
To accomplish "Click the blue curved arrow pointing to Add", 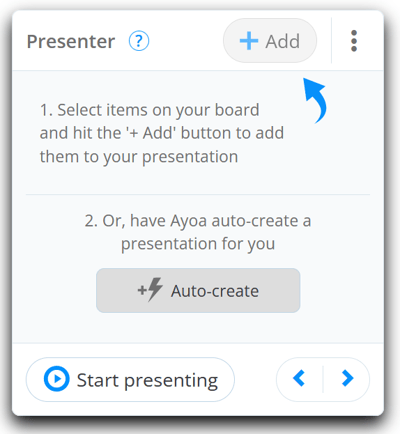I will click(315, 100).
